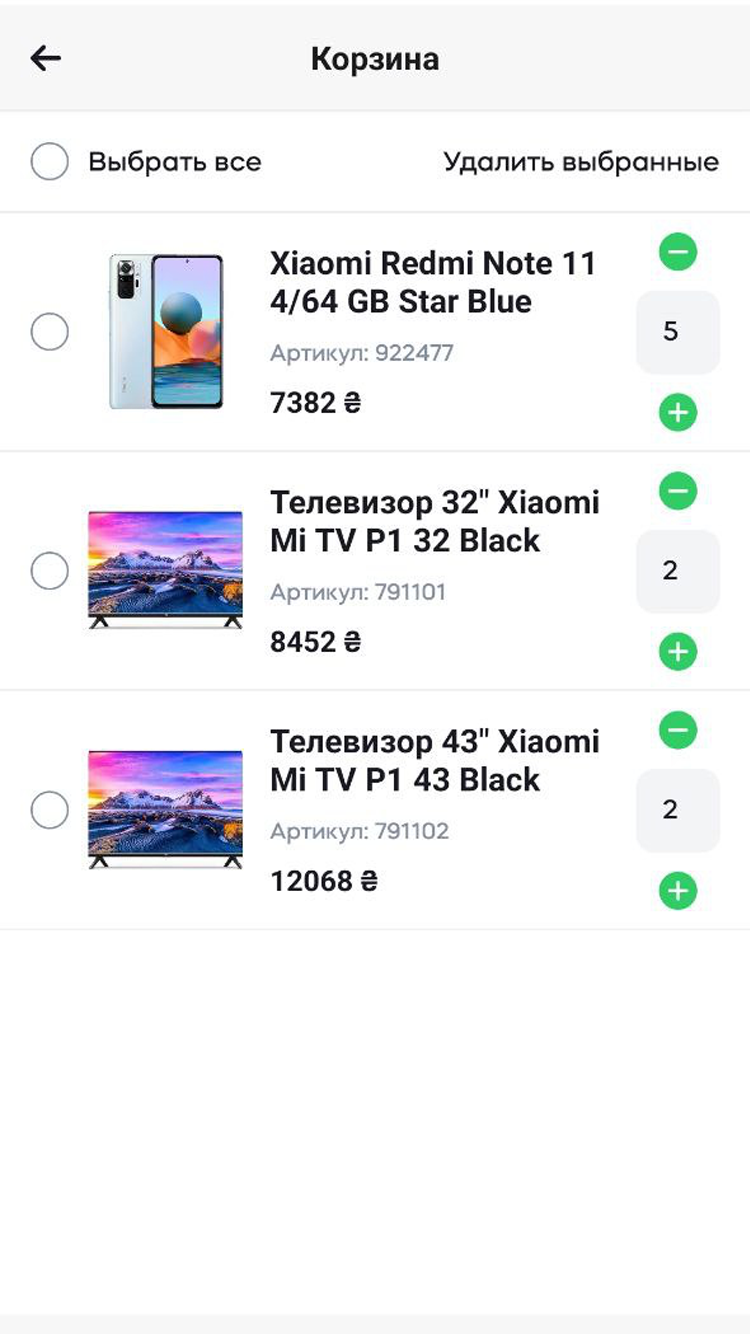Add one more 43" Xiaomi TV
The height and width of the screenshot is (1334, 750).
point(678,891)
